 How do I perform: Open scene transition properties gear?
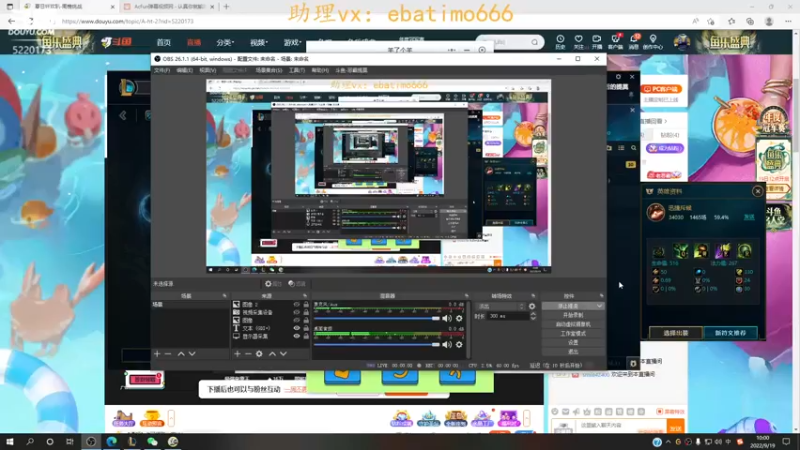point(532,306)
